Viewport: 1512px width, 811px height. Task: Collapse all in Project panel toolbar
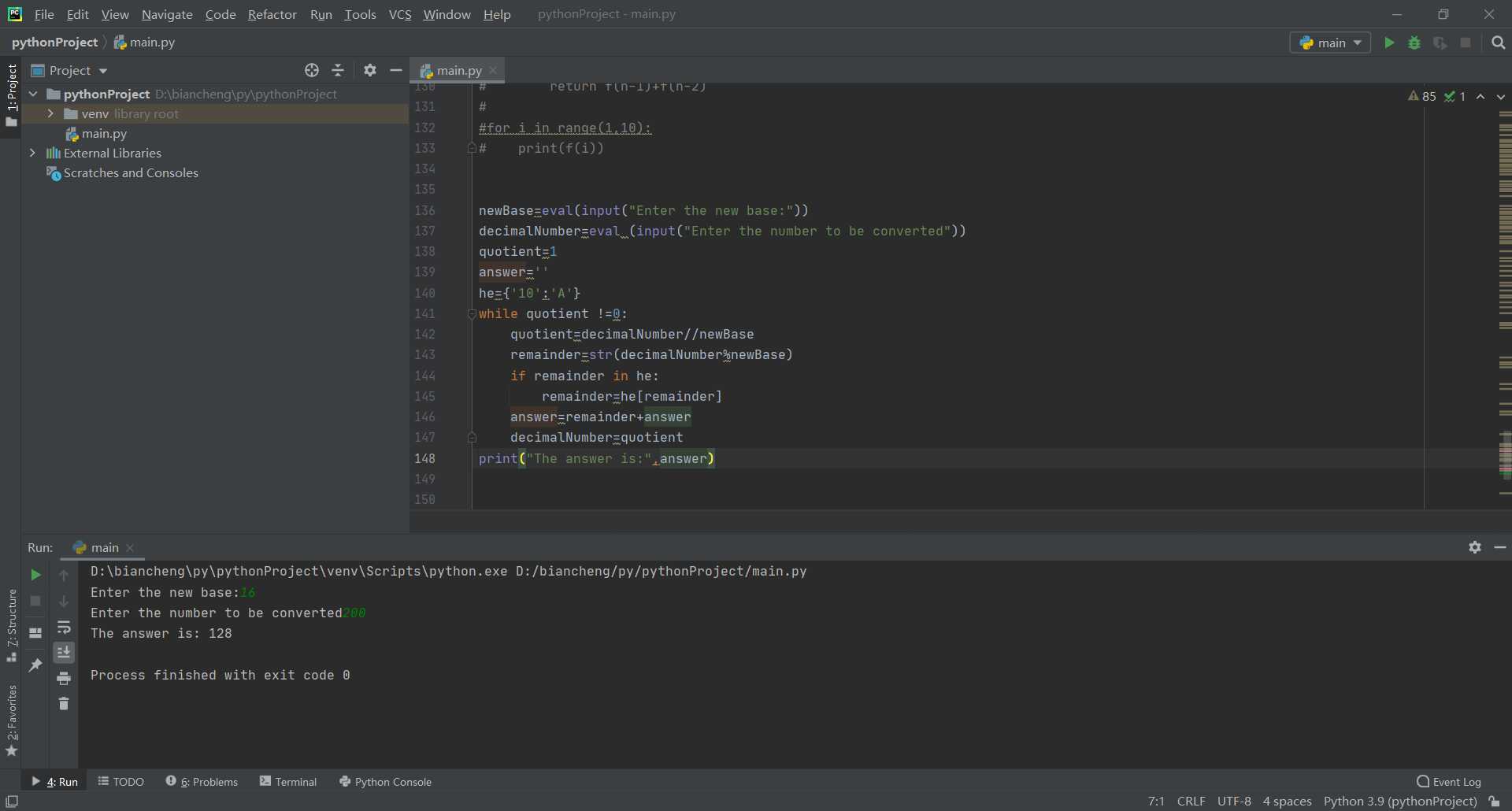click(x=338, y=70)
